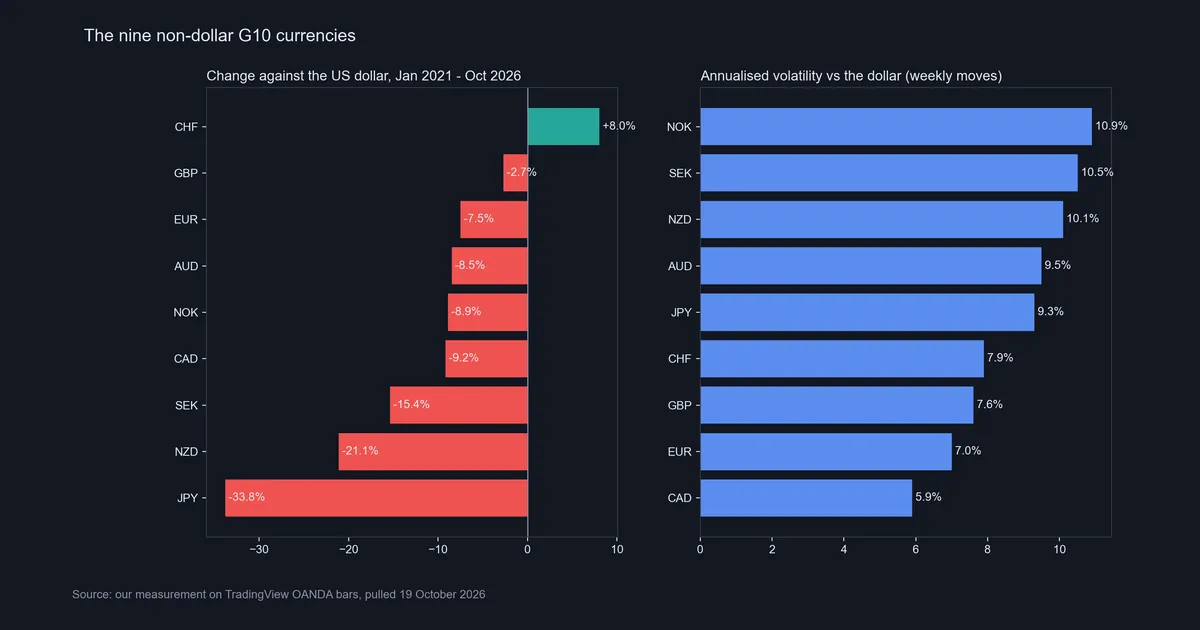Click the NOK 10.9% volatility bar
1200x630 pixels.
pos(896,127)
